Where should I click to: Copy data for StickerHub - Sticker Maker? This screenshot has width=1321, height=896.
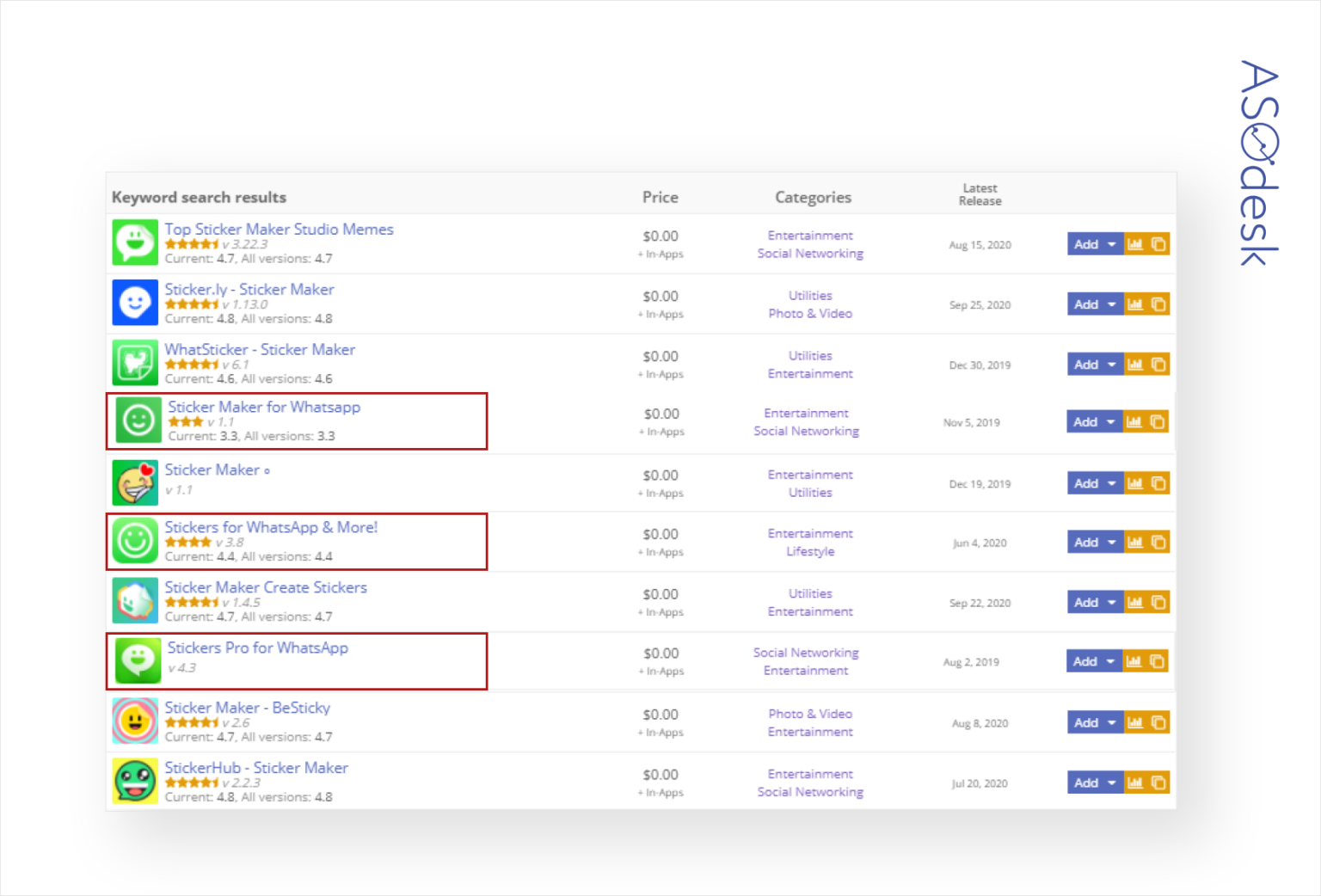coord(1159,782)
